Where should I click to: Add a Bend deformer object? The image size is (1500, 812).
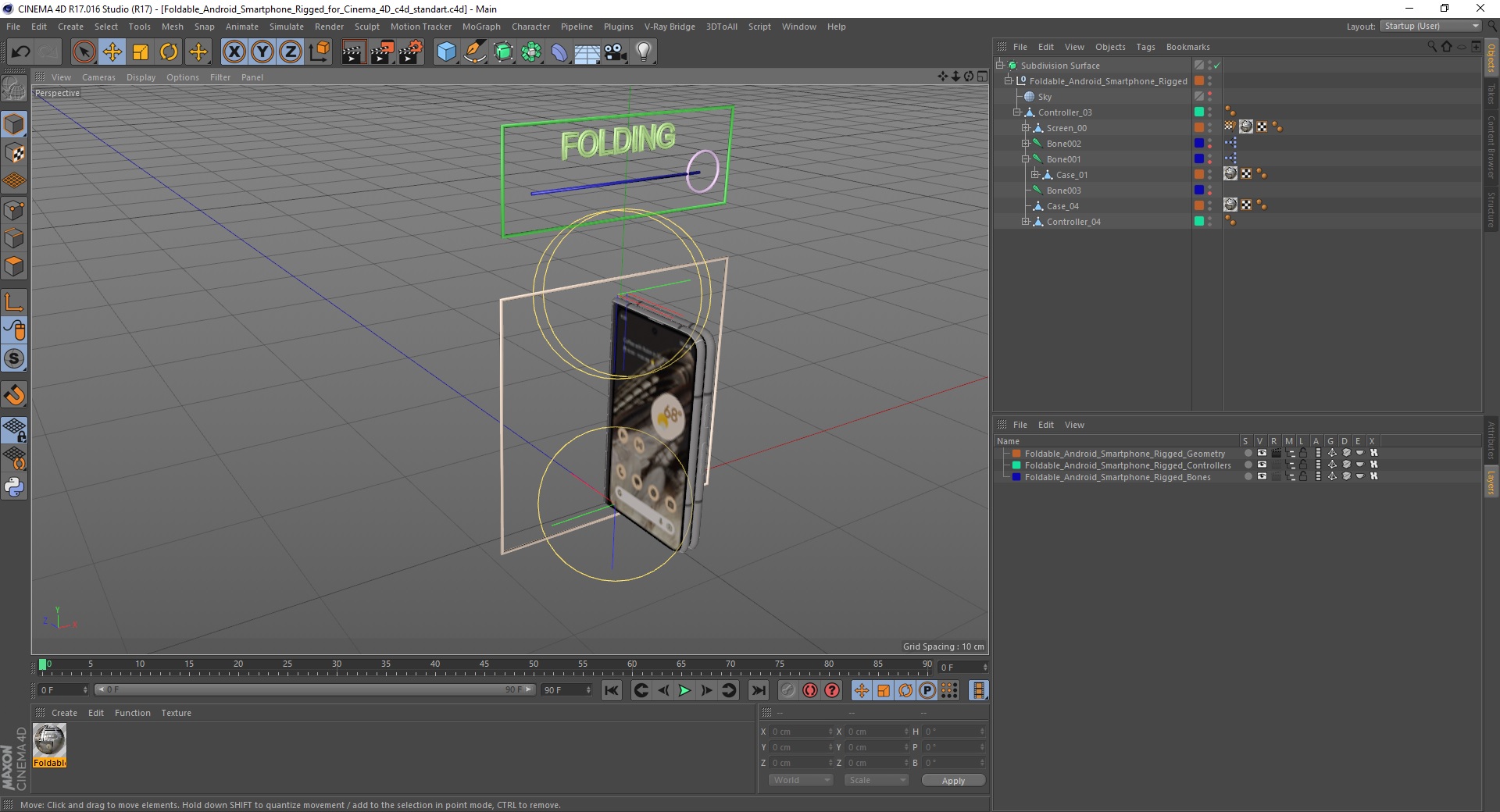[559, 52]
